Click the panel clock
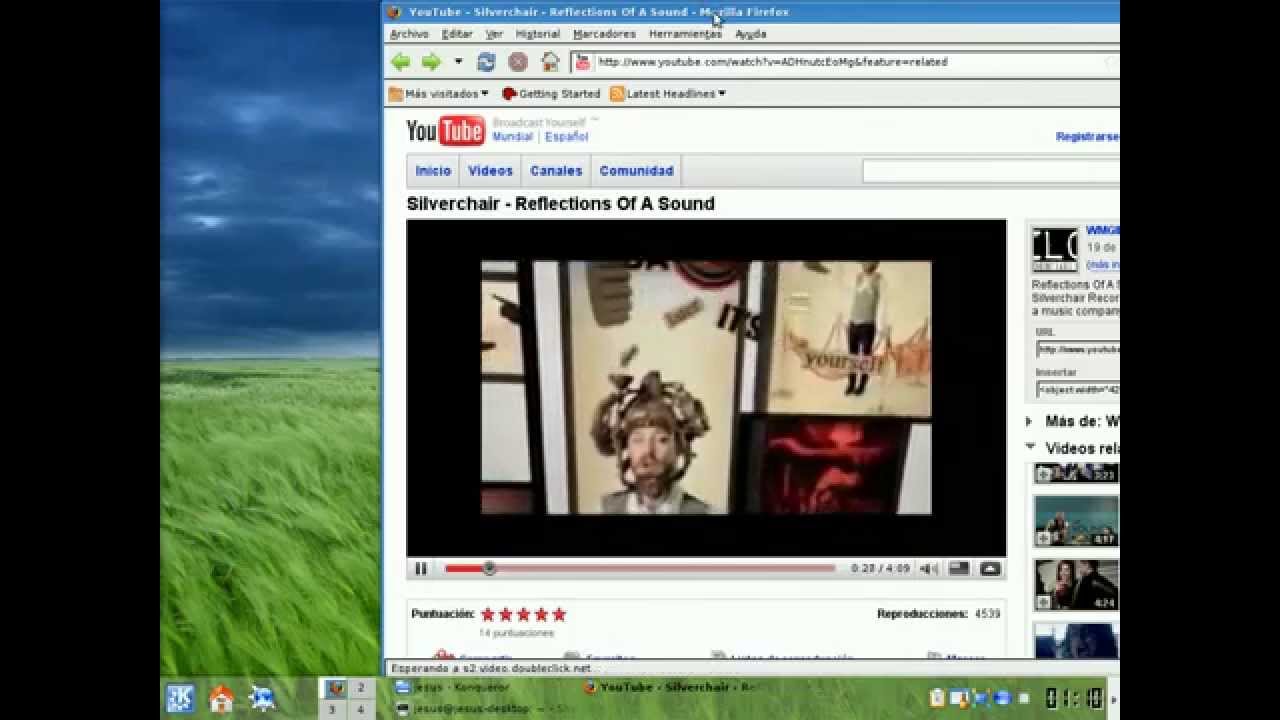Screen dimensions: 1280x720 1075,698
